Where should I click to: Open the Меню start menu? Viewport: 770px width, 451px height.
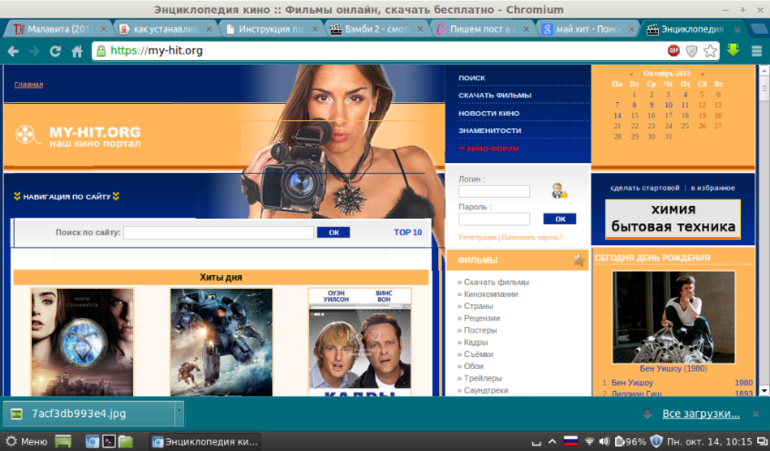[x=26, y=441]
